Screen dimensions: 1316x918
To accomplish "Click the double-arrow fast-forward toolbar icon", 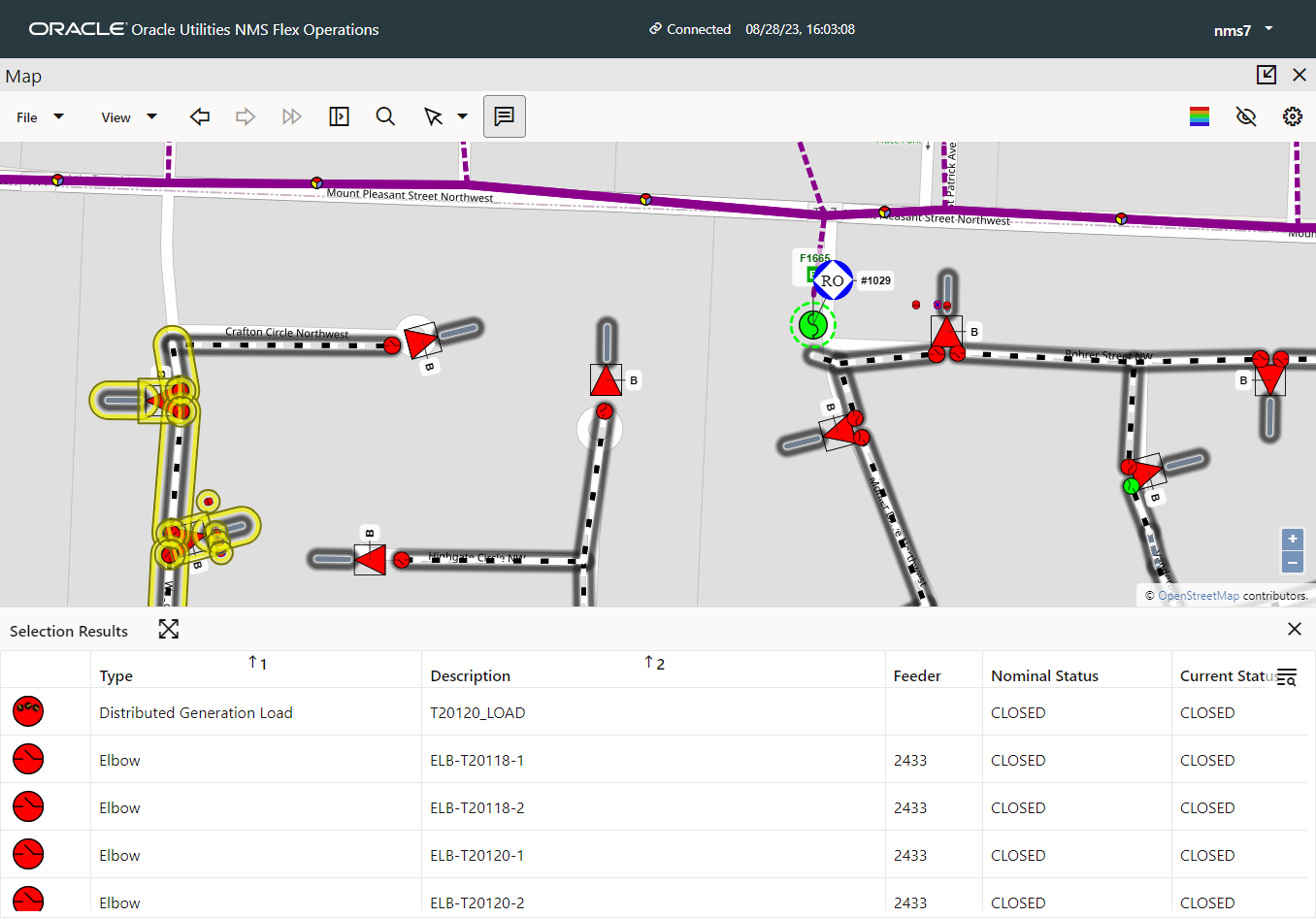I will click(x=292, y=116).
